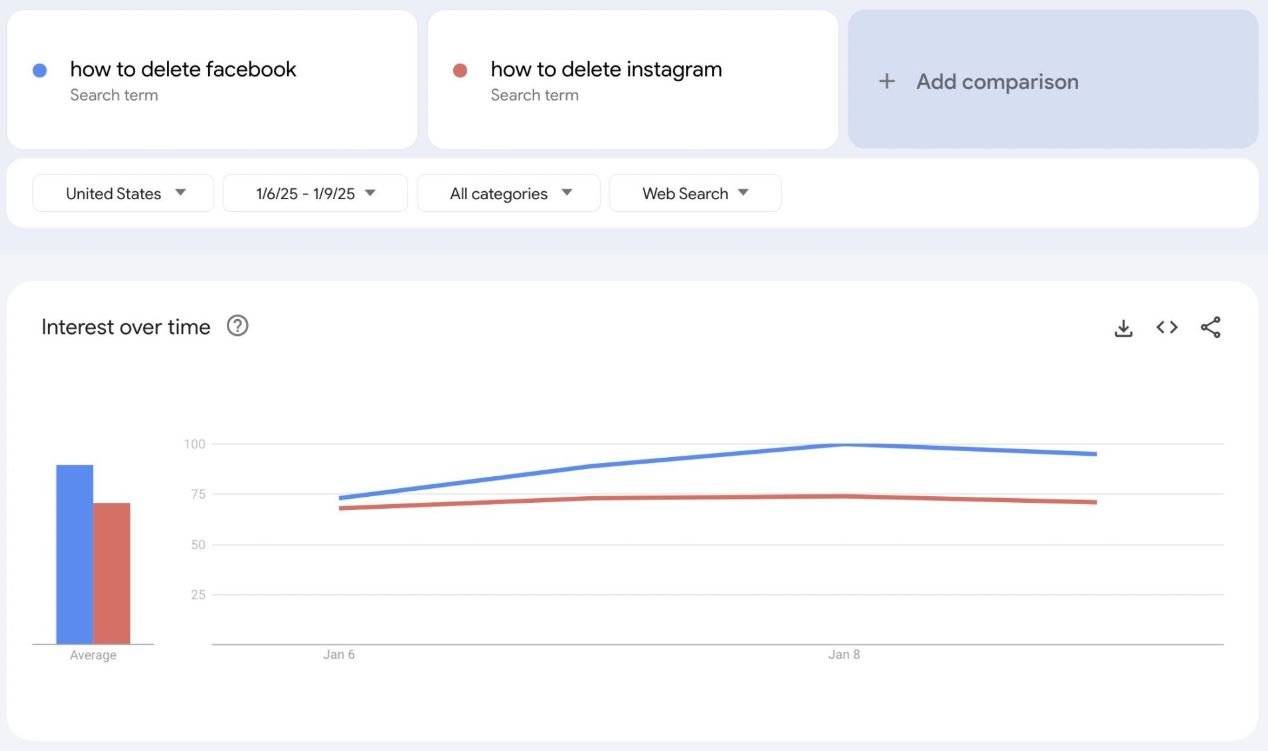Share the Interest over time chart
The width and height of the screenshot is (1268, 751).
point(1211,327)
